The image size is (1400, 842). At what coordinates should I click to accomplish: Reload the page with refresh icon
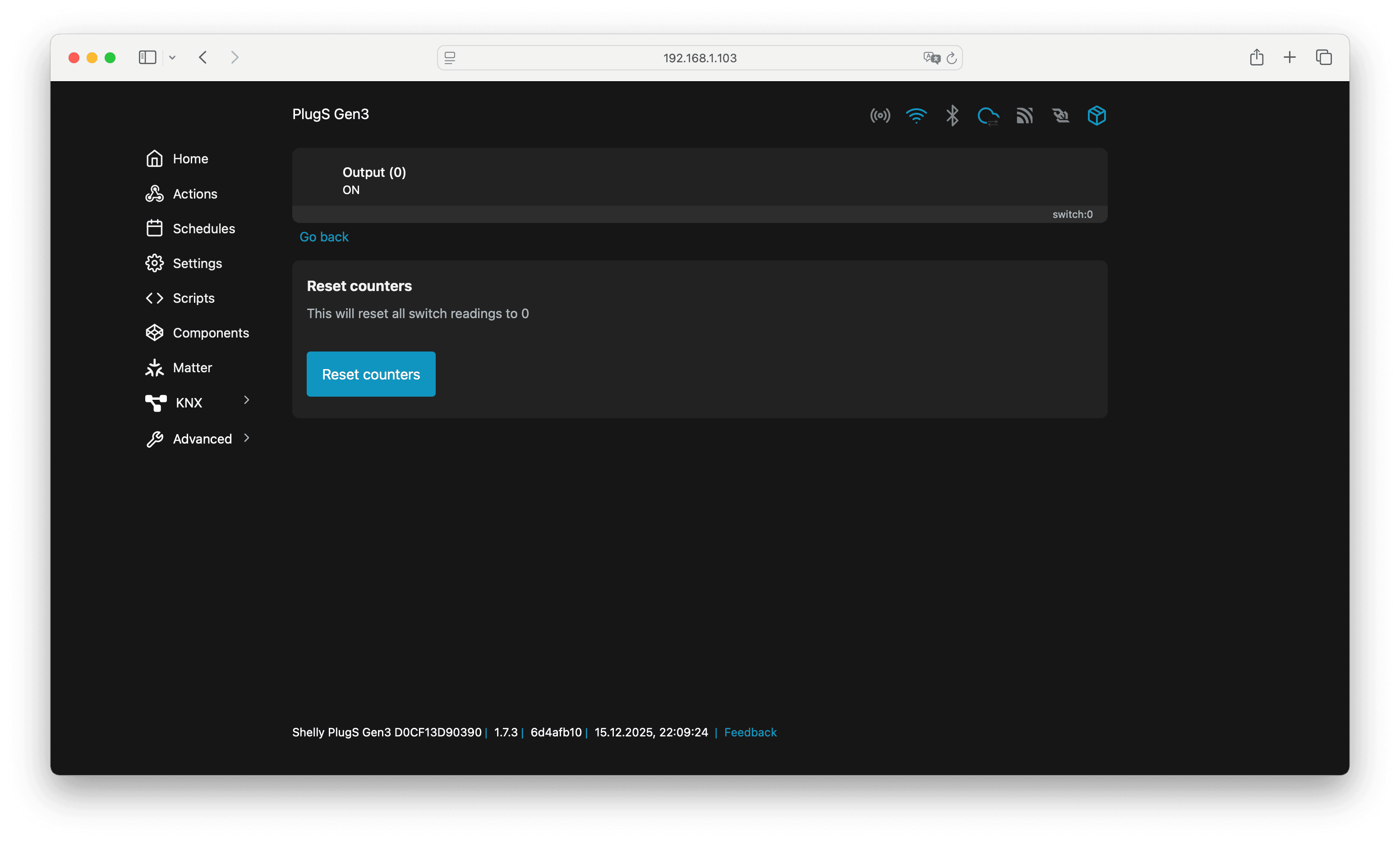[x=952, y=58]
